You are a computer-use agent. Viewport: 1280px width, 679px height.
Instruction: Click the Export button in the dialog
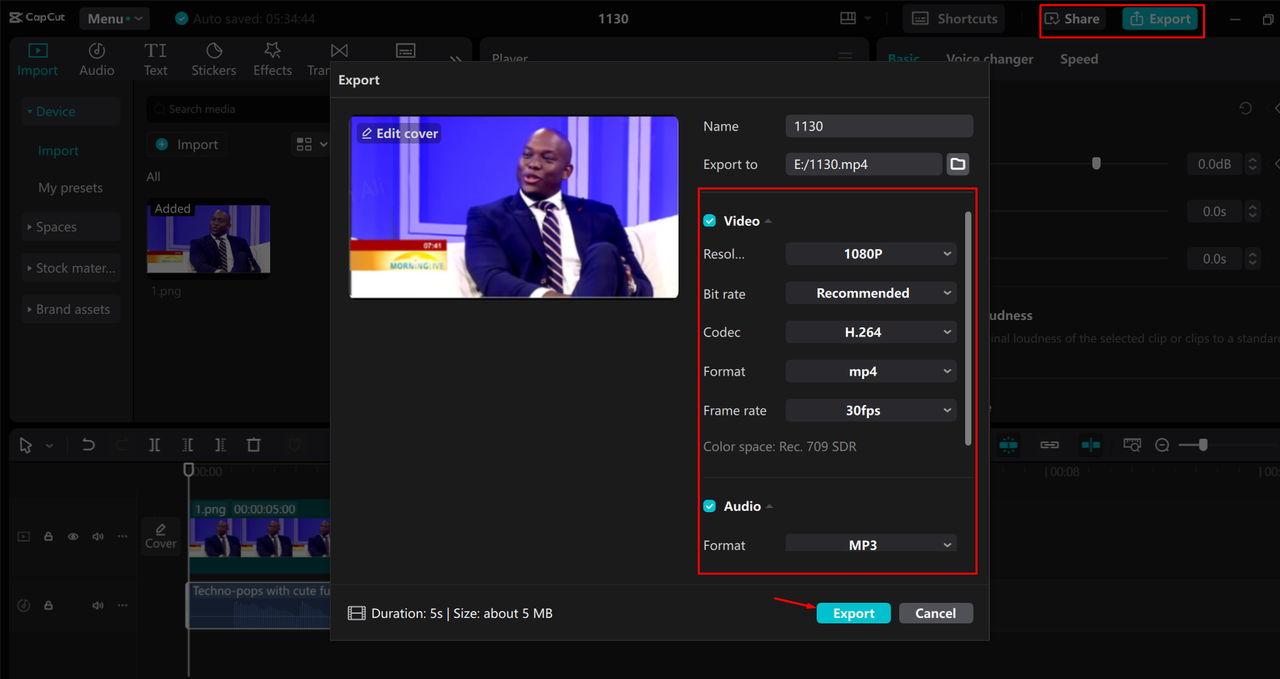(853, 613)
